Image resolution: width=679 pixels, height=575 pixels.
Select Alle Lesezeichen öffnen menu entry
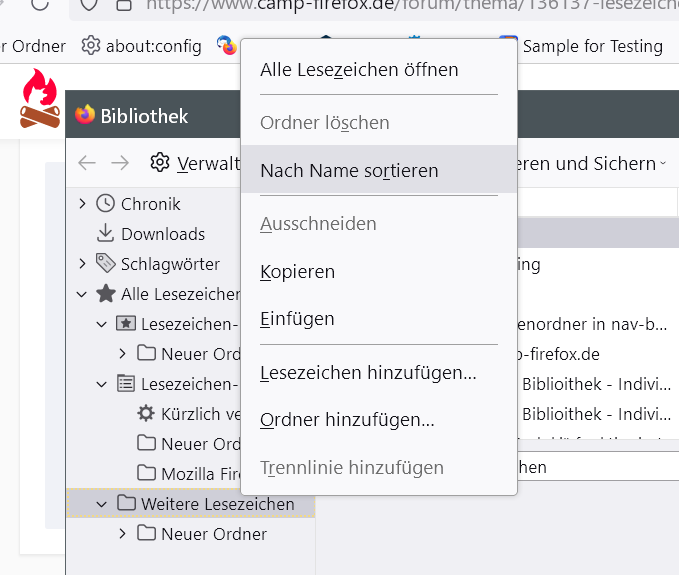pos(359,70)
